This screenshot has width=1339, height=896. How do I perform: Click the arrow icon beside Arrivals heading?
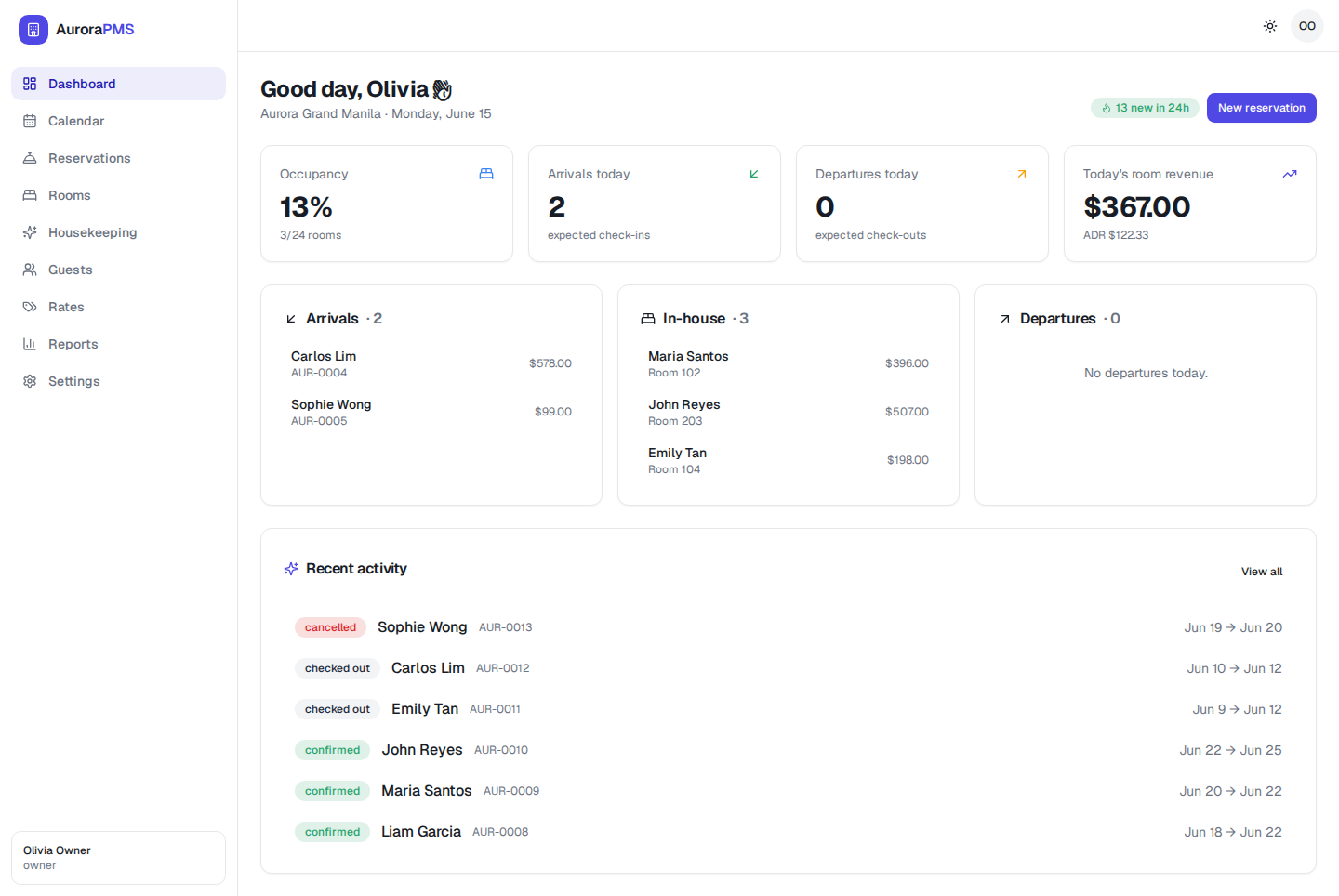click(291, 319)
